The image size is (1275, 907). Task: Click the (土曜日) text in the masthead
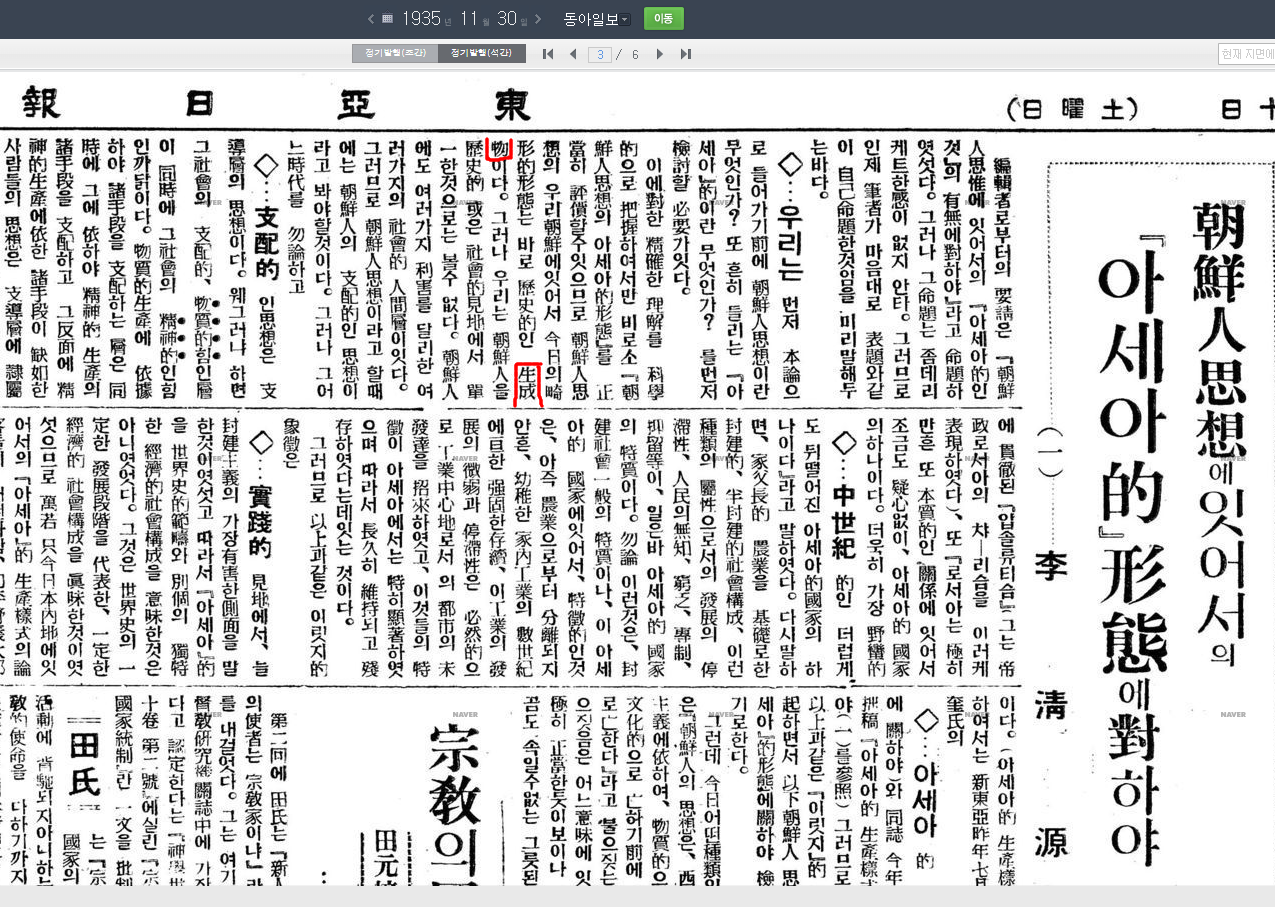tap(1072, 108)
